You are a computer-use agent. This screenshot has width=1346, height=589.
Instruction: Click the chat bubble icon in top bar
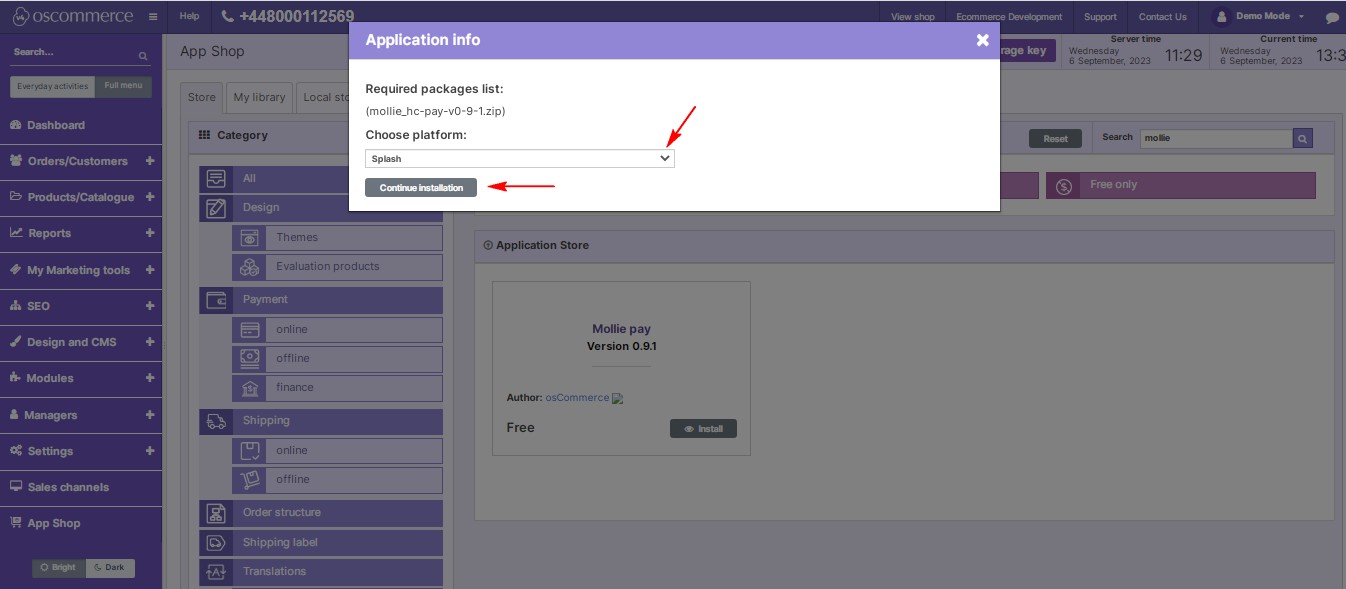pos(1332,17)
